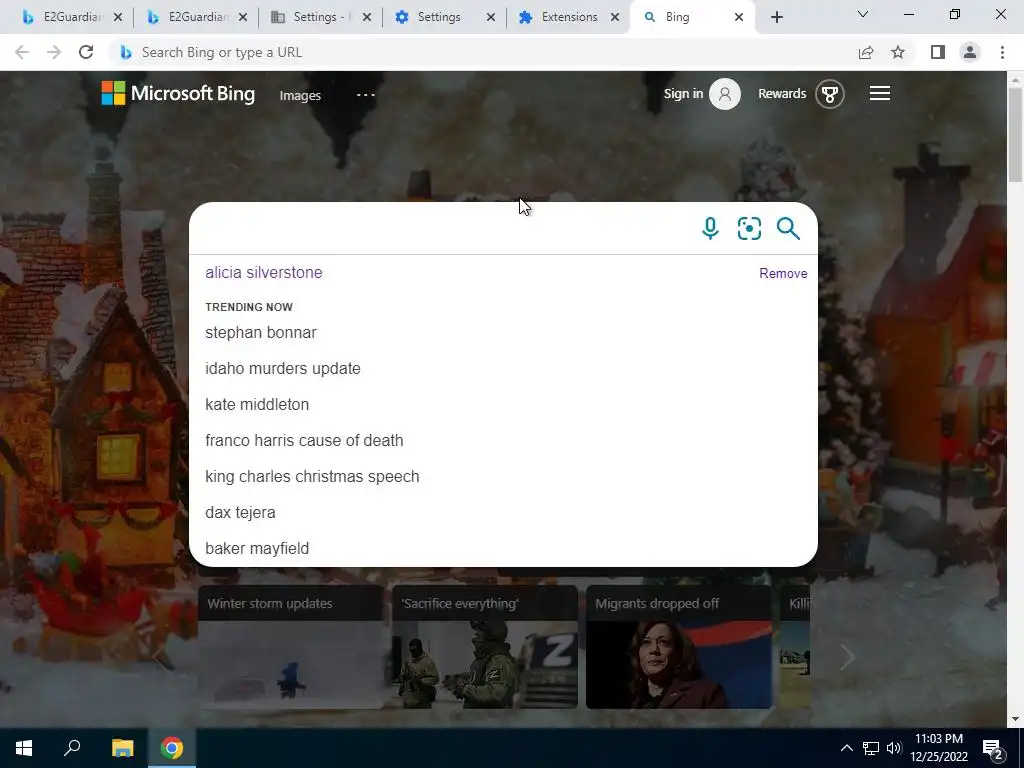This screenshot has width=1024, height=768.
Task: Select franco harris cause of death suggestion
Action: (x=304, y=440)
